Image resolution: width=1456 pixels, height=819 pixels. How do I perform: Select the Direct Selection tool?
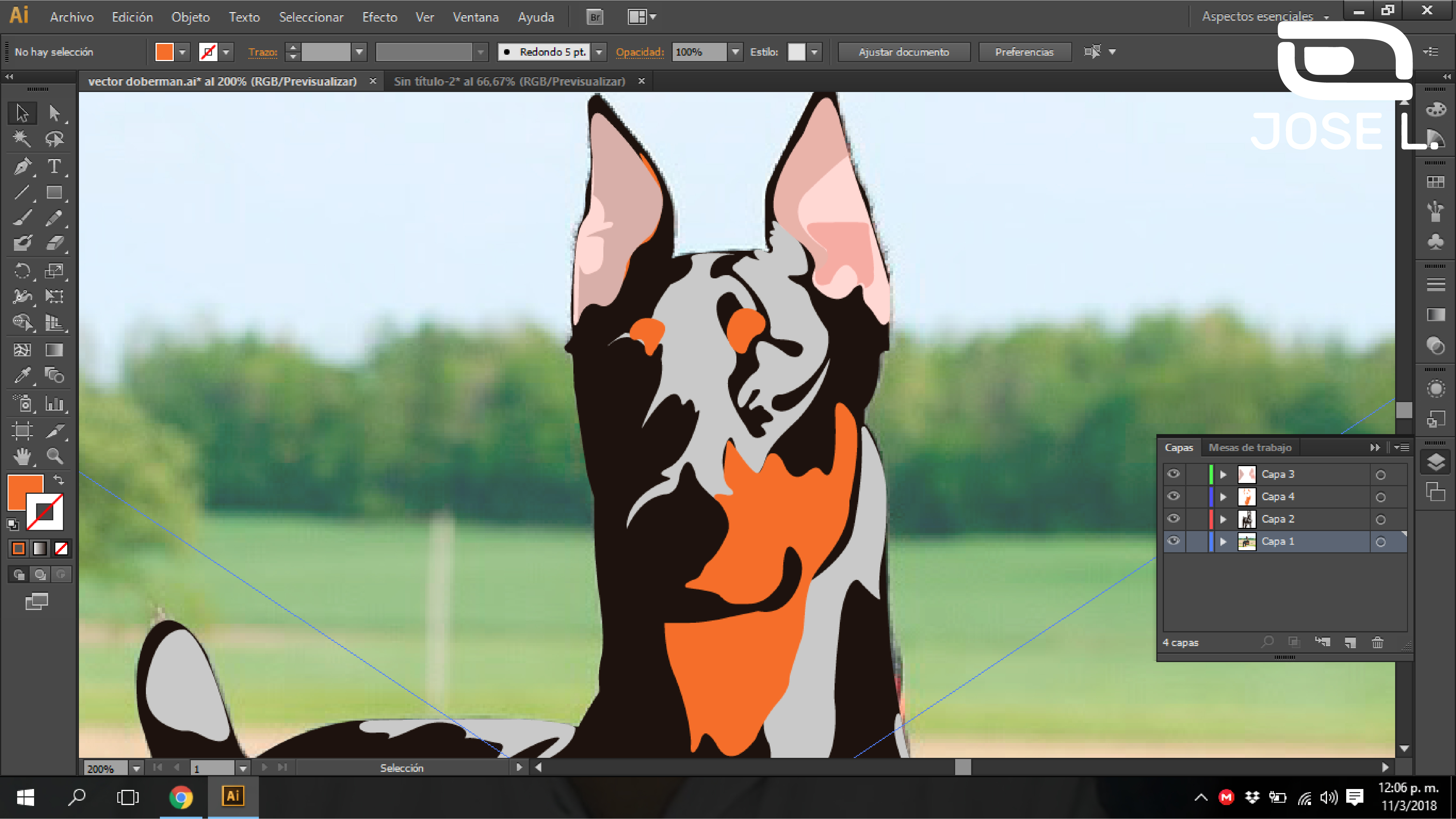pos(54,113)
